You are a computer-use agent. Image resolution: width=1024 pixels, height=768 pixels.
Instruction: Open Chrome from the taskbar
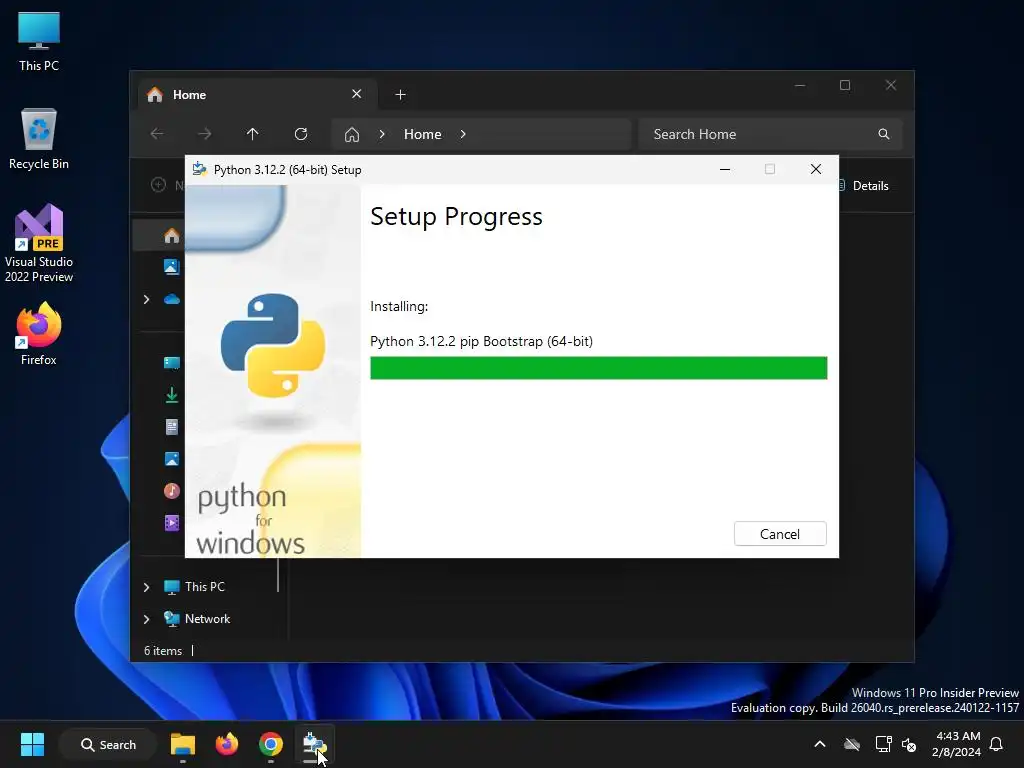(270, 744)
